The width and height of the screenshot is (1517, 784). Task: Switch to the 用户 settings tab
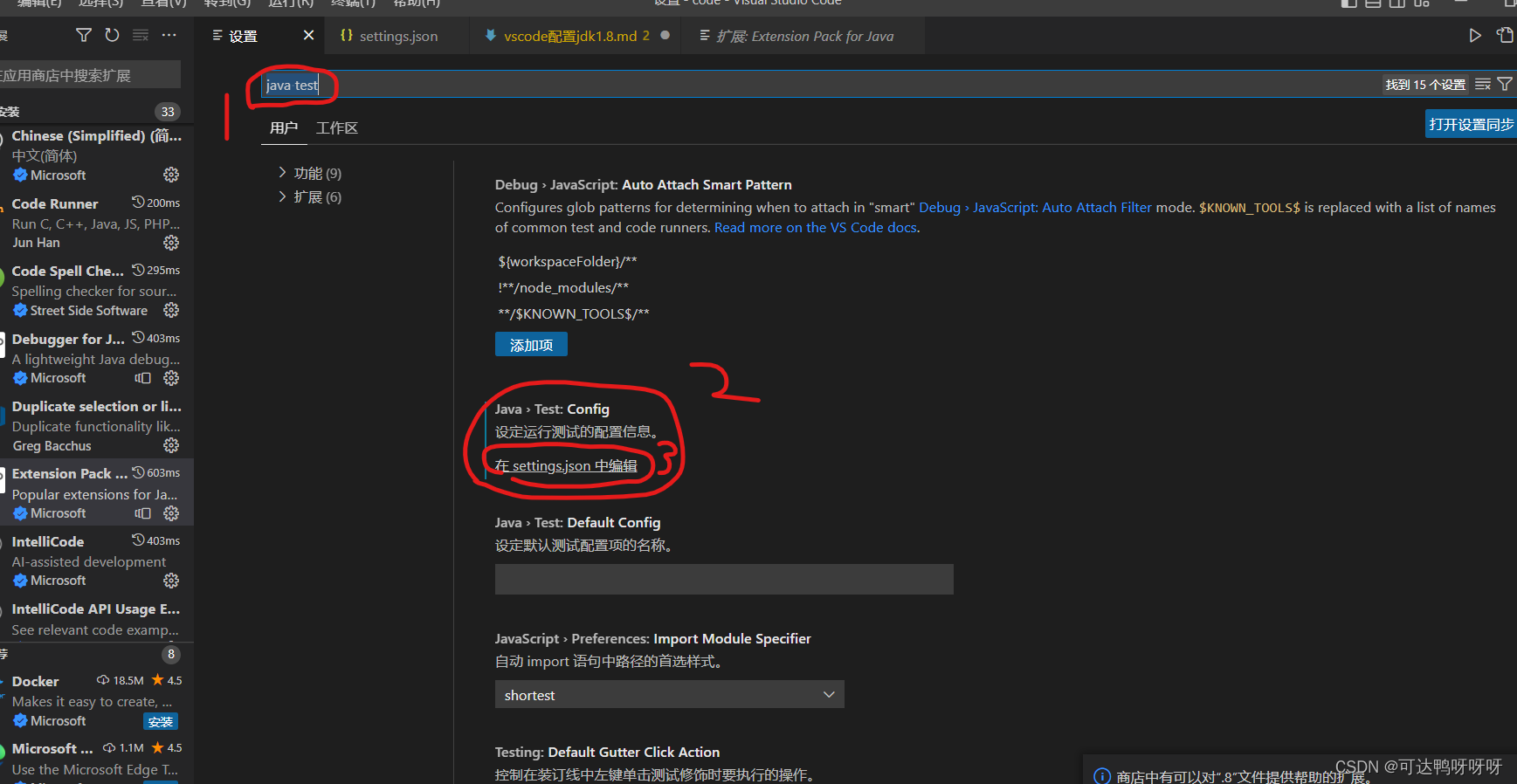coord(284,128)
